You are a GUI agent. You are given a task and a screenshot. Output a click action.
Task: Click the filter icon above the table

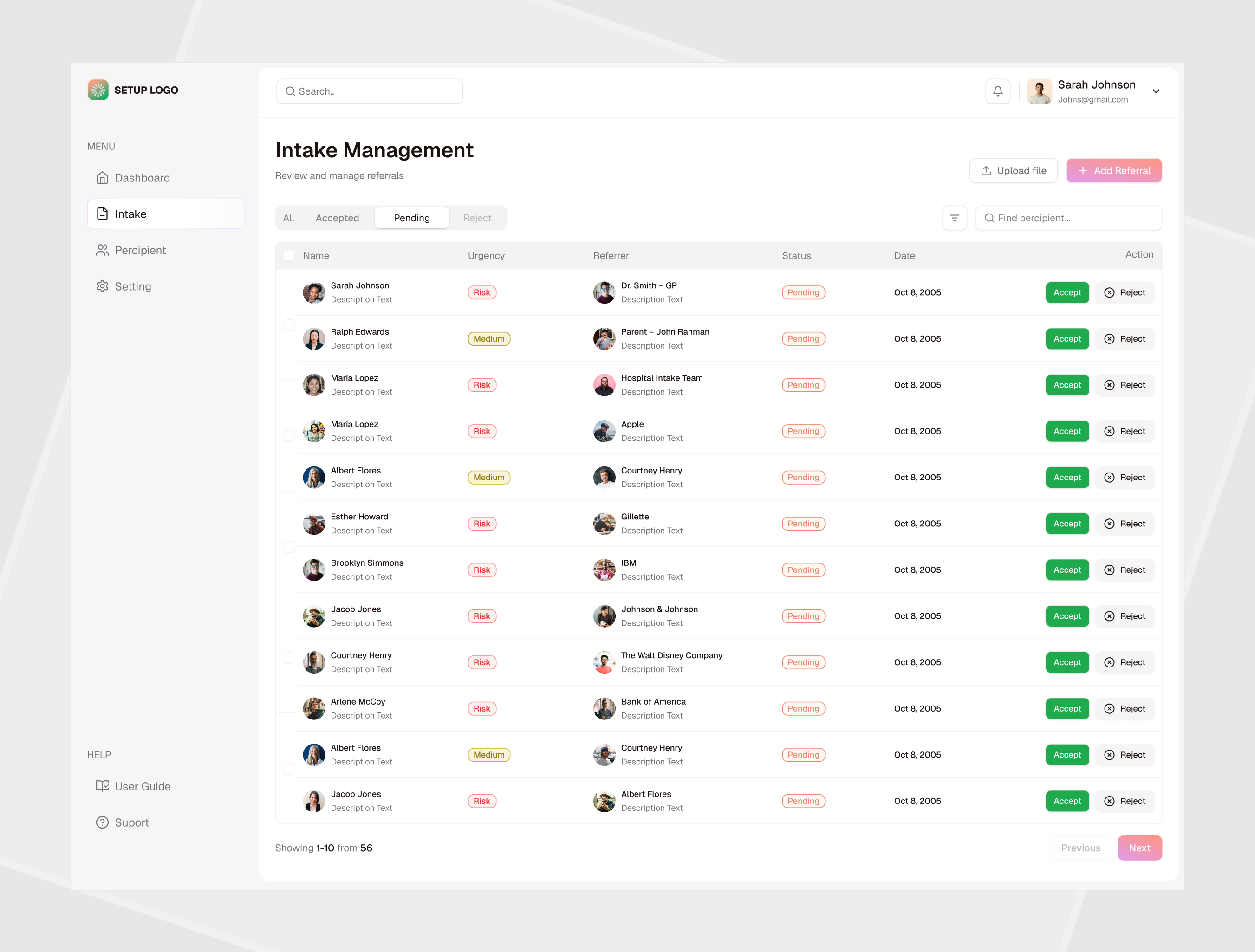[955, 217]
